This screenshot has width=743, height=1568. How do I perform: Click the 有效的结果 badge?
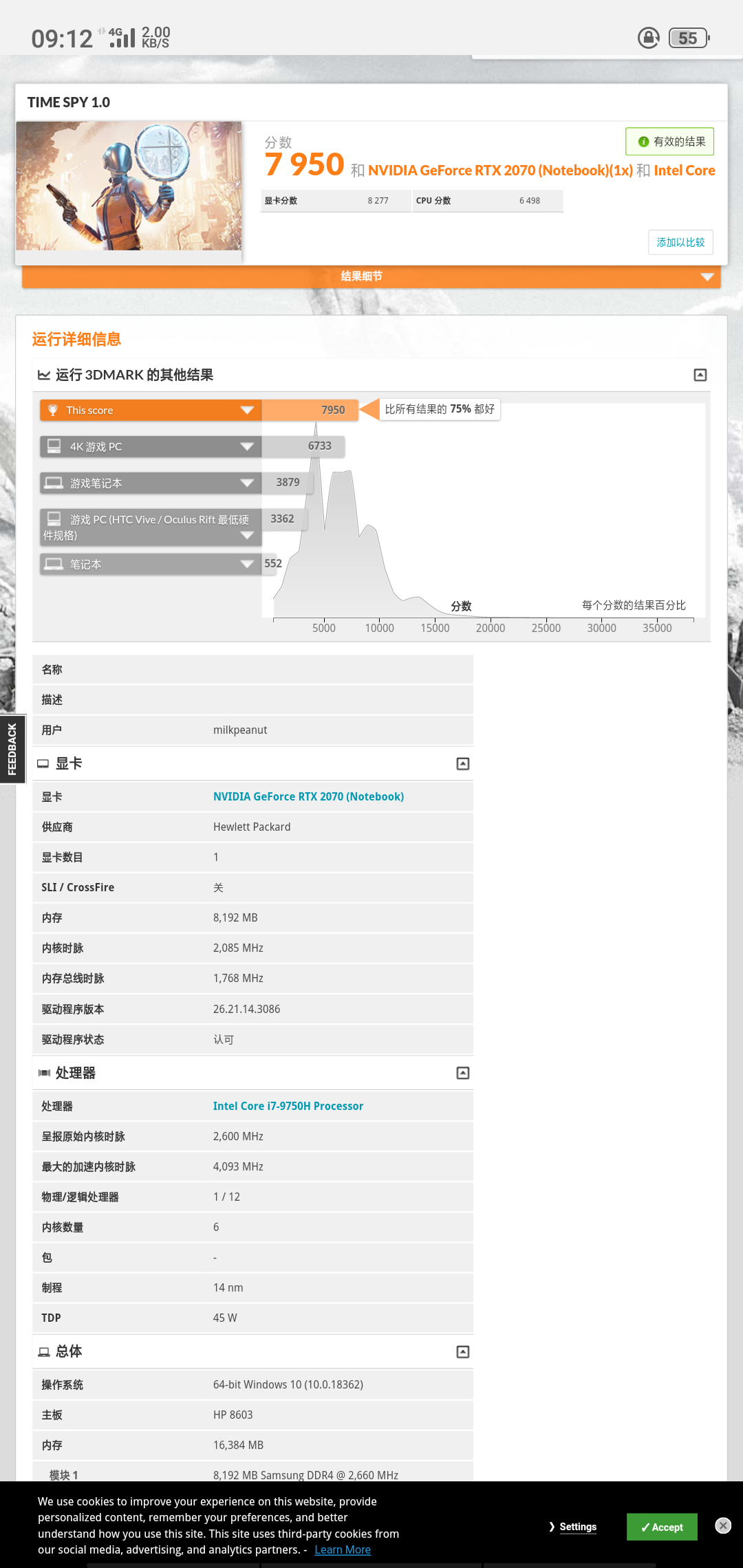pos(670,142)
